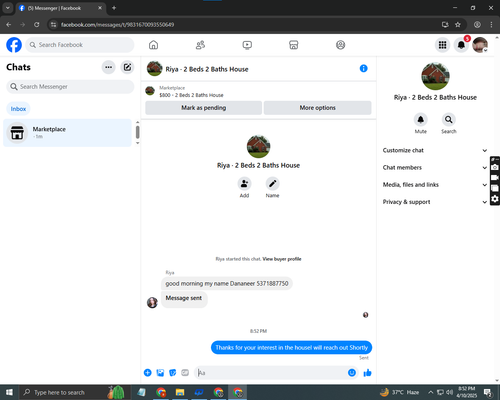Click the chat header house avatar

154,68
